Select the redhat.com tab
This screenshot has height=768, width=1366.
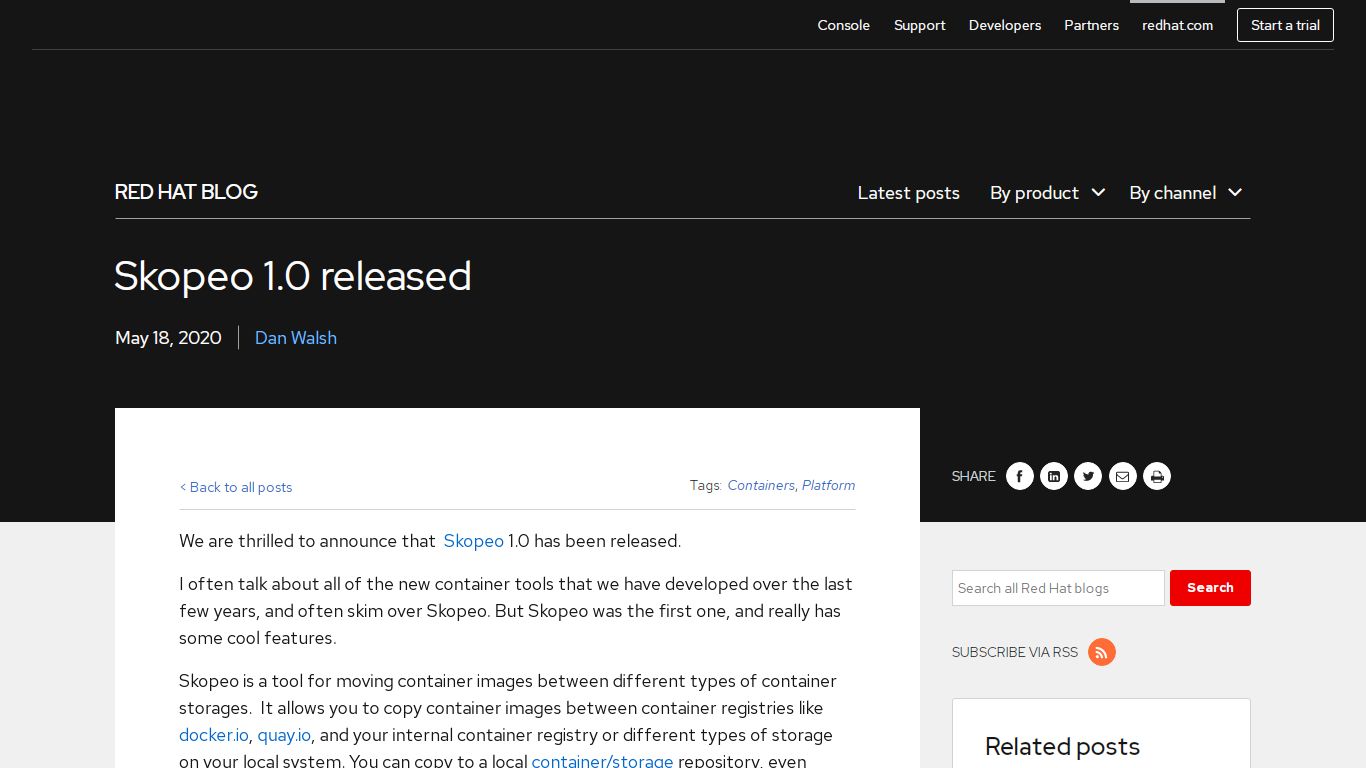[1178, 25]
